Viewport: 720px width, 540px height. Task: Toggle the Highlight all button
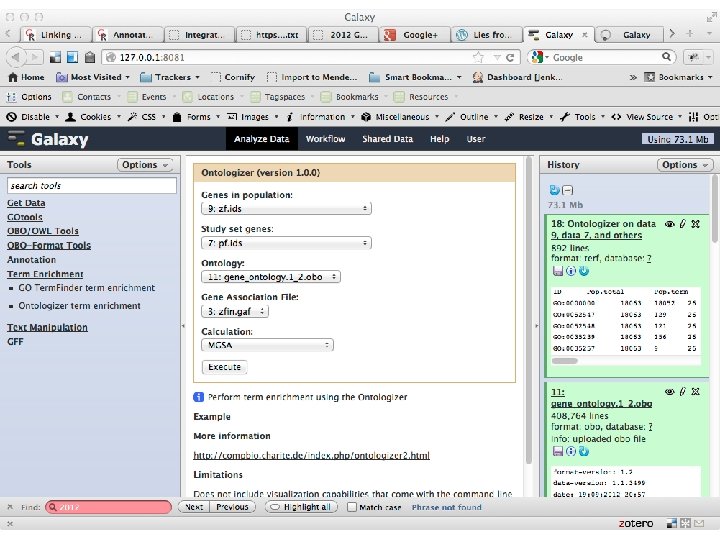coord(301,507)
